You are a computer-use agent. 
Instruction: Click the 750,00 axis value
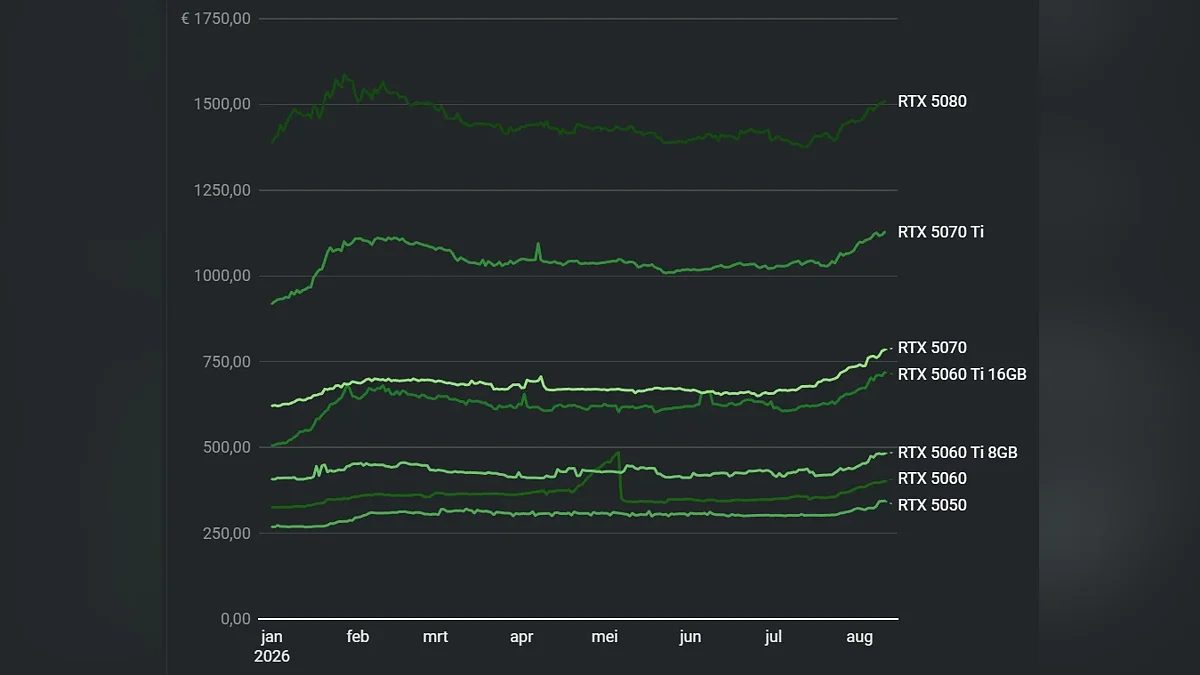click(x=226, y=361)
